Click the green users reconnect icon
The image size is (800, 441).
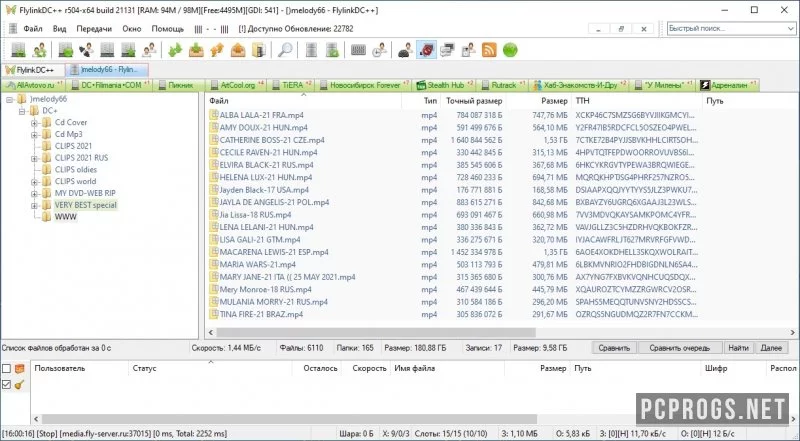(39, 50)
